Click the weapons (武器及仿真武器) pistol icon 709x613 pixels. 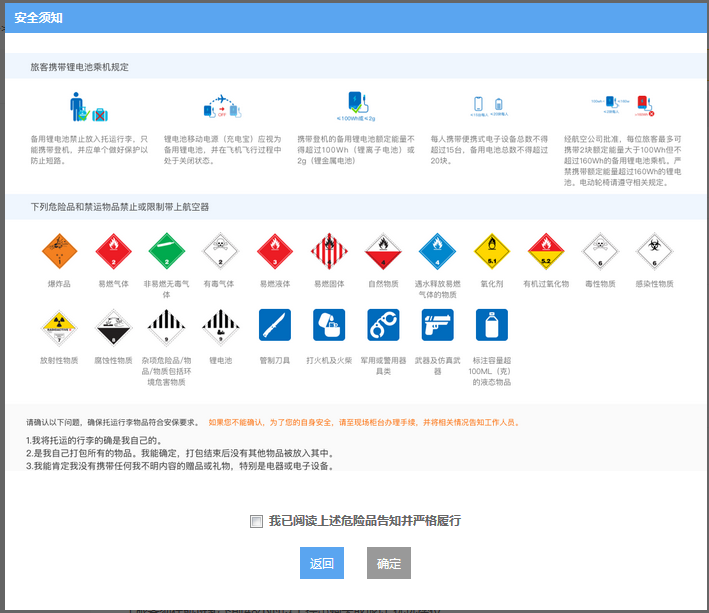[437, 325]
